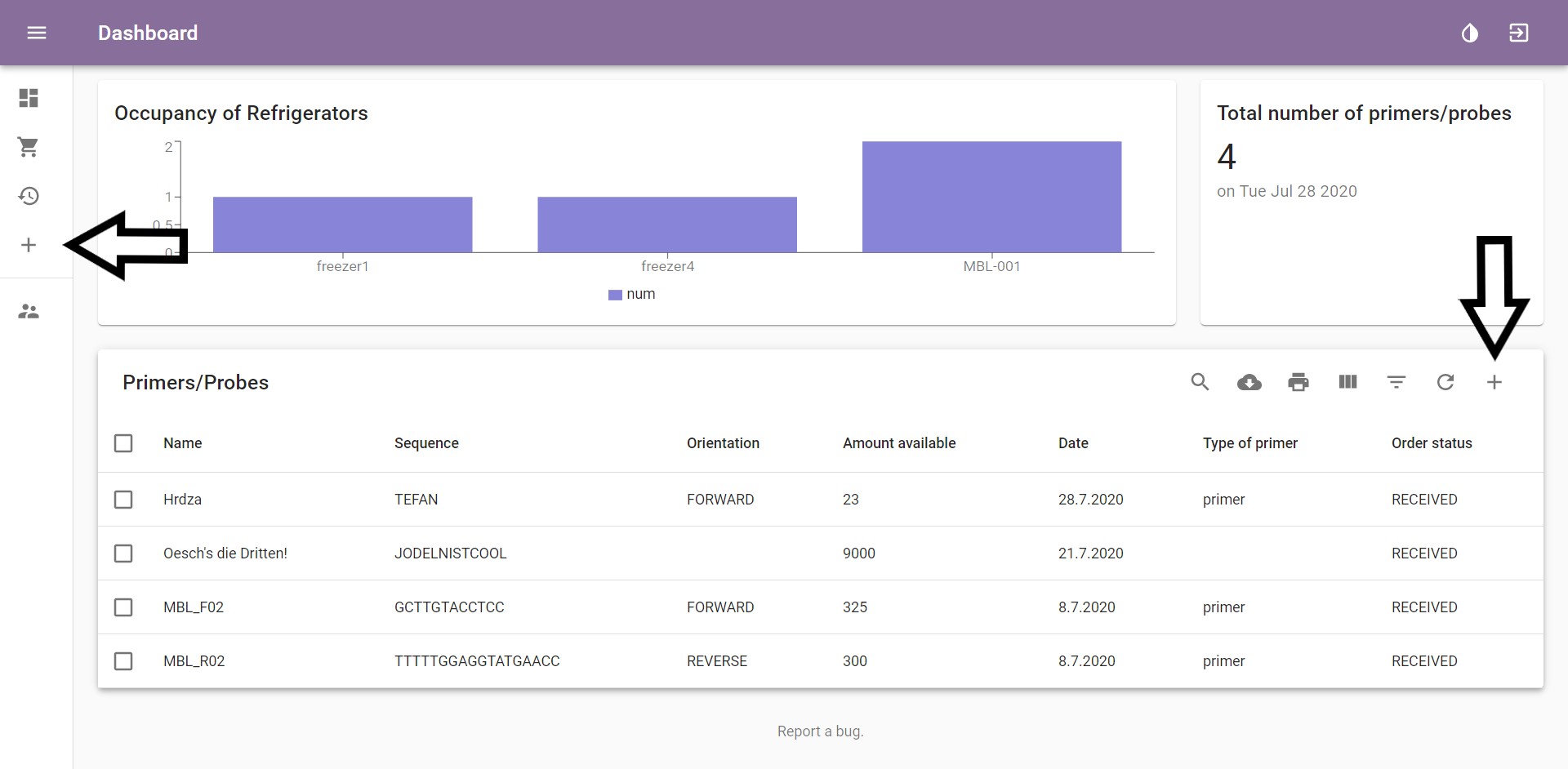This screenshot has width=1568, height=769.
Task: Click the 28.7.2020 date cell
Action: point(1090,500)
